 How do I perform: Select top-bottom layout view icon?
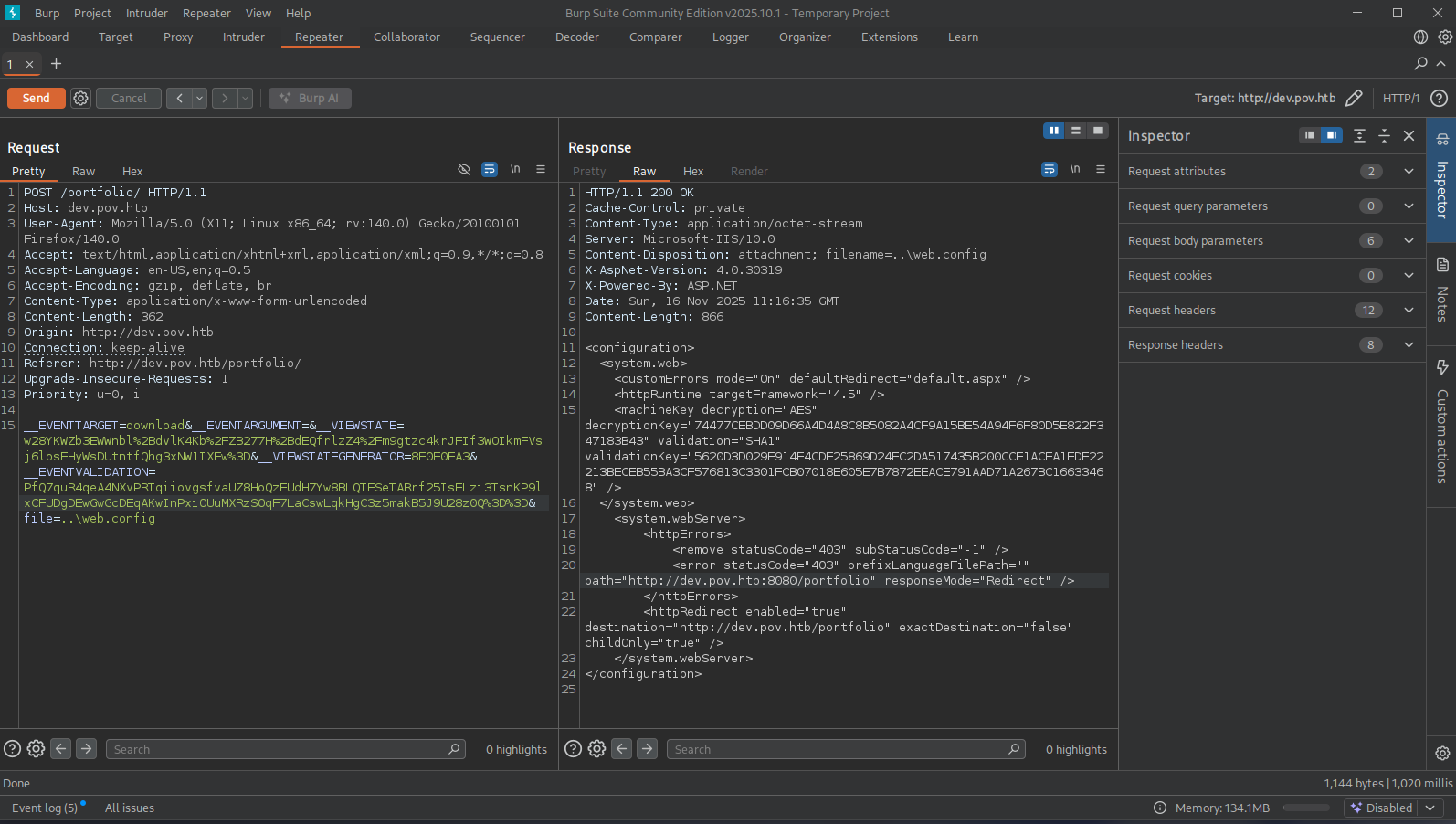(1076, 131)
